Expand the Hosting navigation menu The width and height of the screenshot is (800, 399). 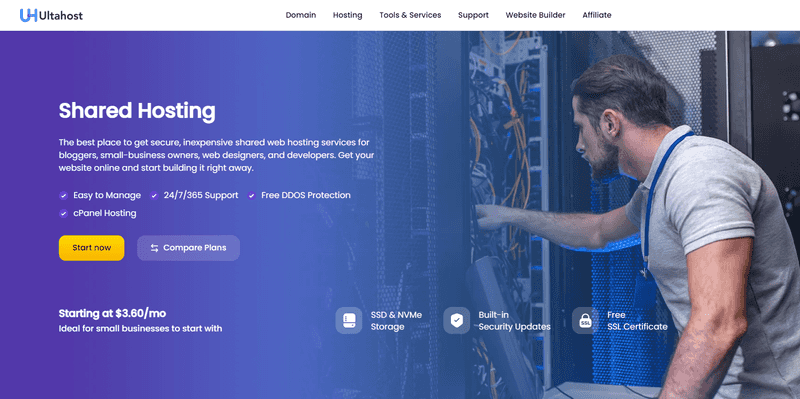pyautogui.click(x=347, y=15)
